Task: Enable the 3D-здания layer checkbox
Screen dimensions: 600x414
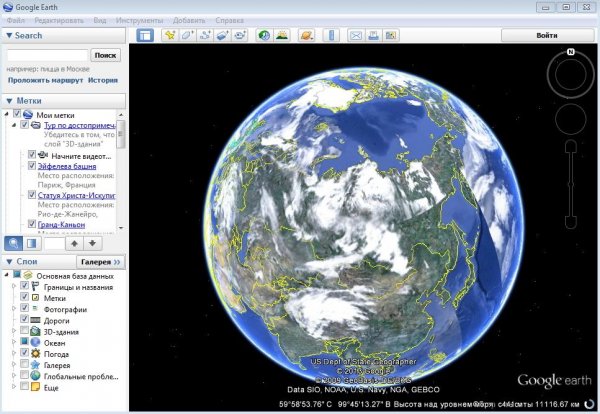Action: [24, 330]
